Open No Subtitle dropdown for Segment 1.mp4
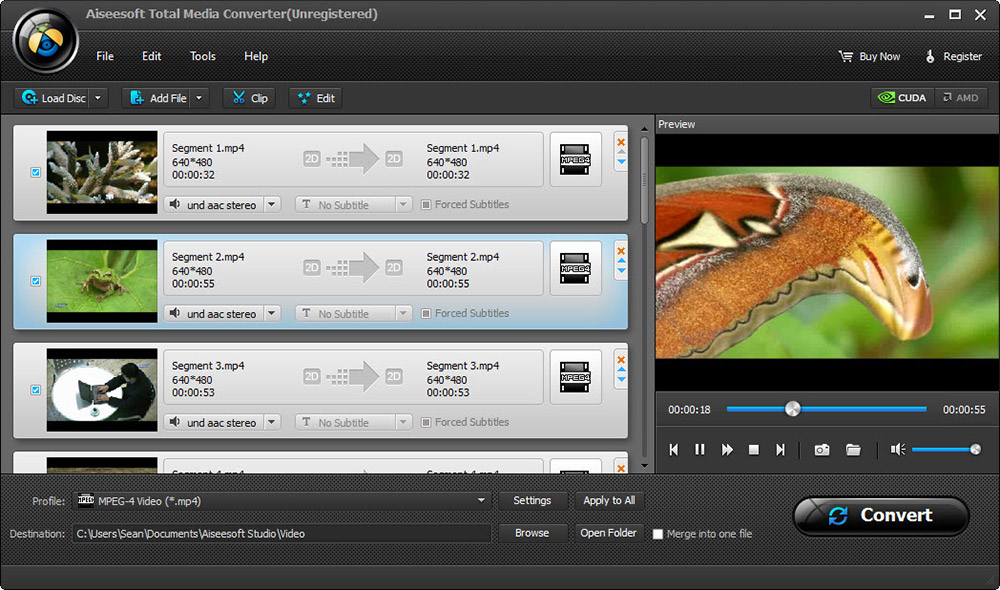This screenshot has height=590, width=1000. 402,205
